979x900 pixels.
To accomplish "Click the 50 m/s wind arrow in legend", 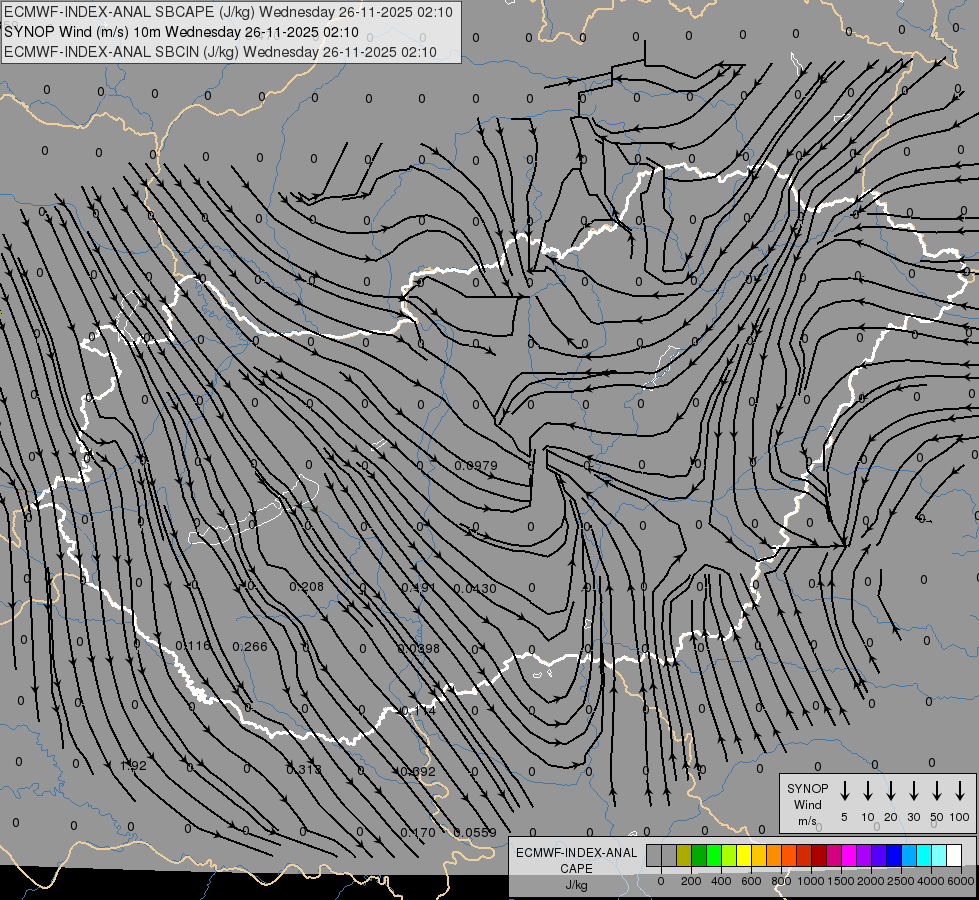I will 937,791.
